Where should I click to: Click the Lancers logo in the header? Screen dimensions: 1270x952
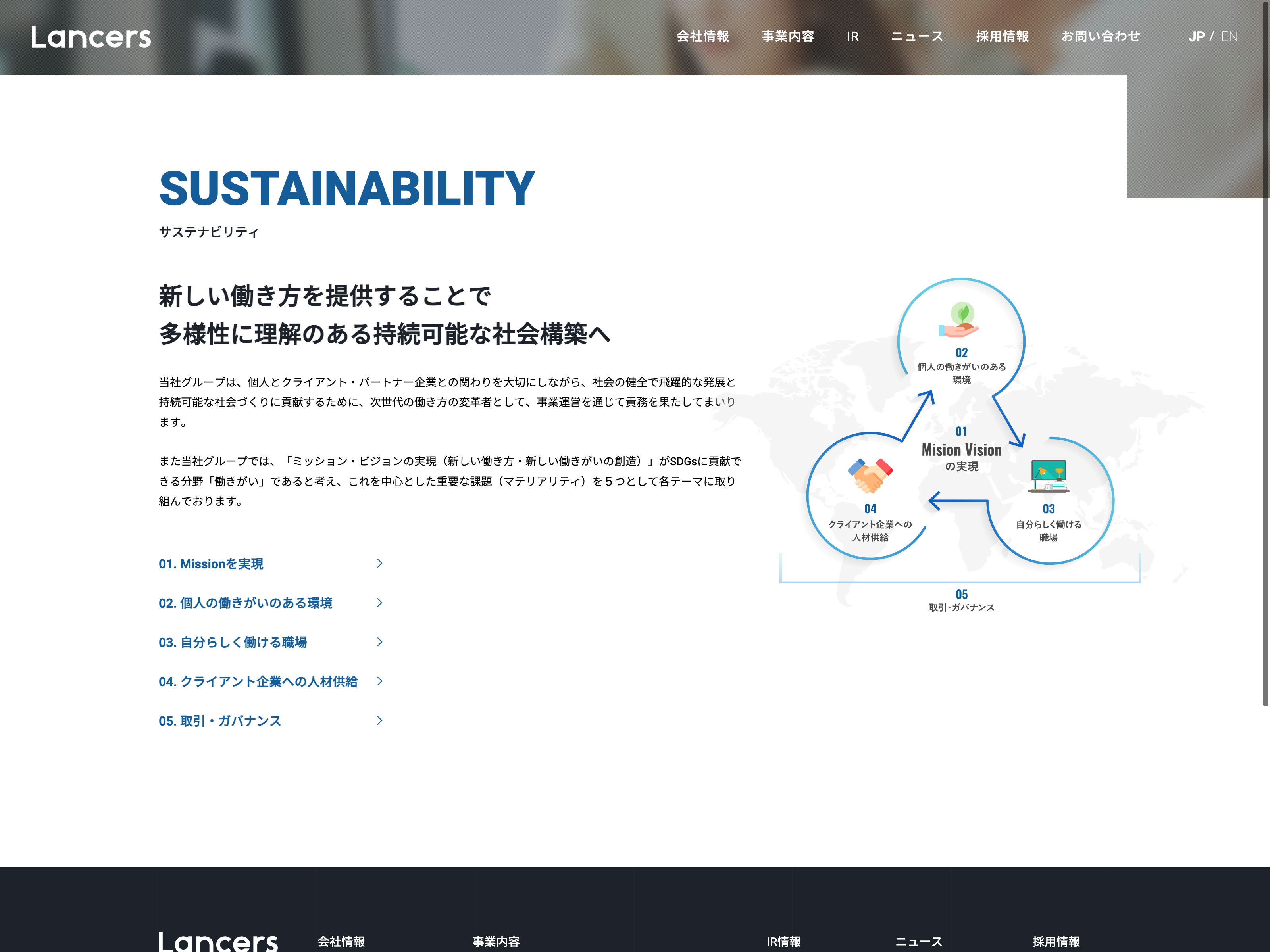click(91, 37)
